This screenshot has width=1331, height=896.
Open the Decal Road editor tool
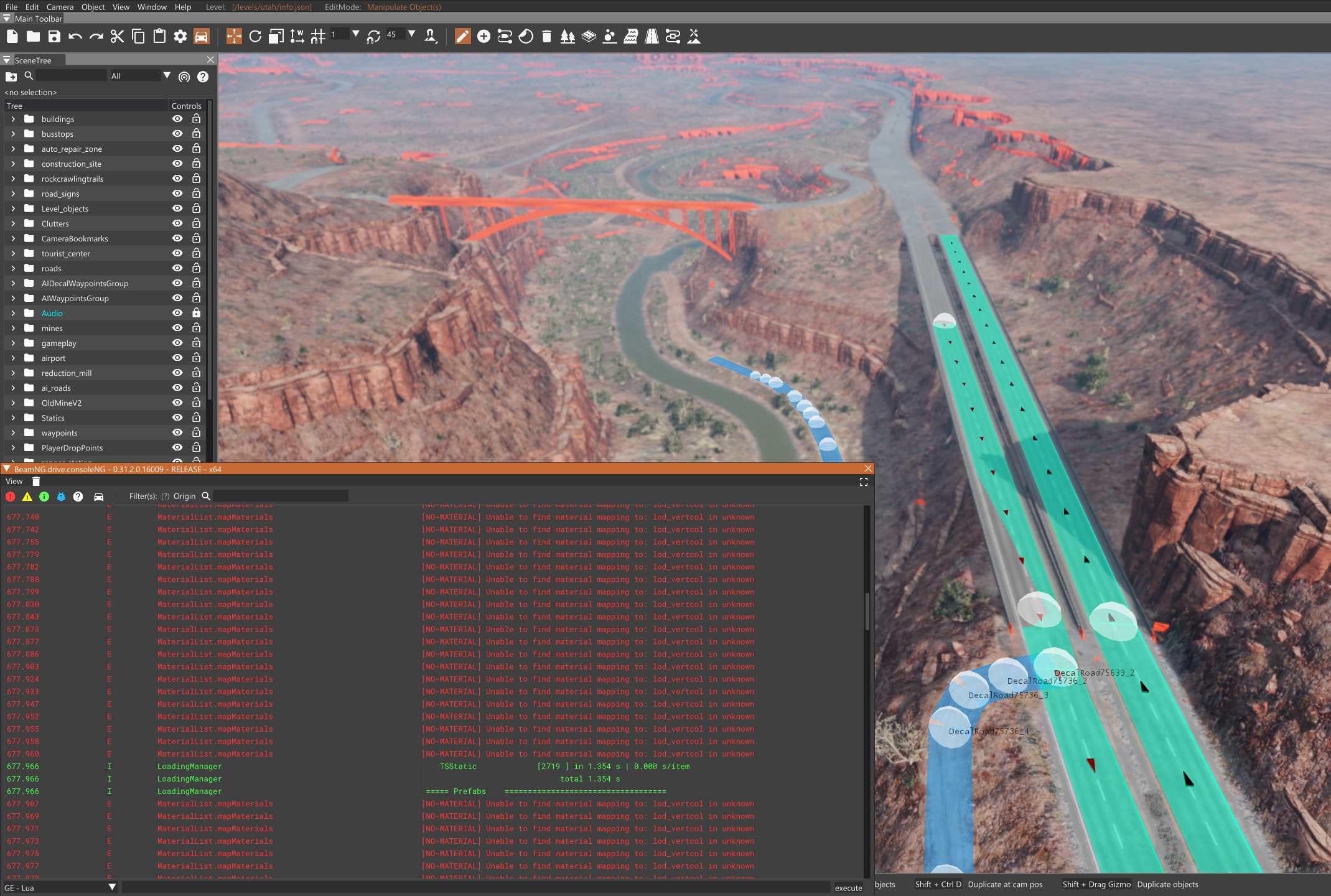click(x=651, y=37)
